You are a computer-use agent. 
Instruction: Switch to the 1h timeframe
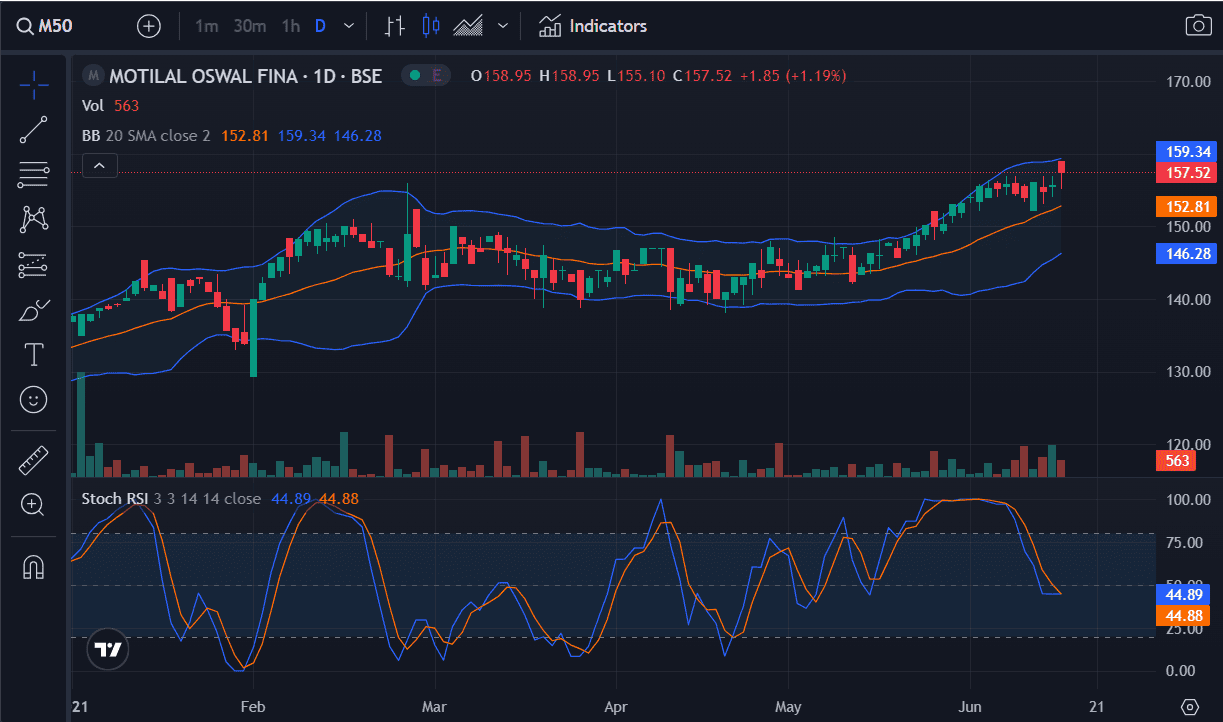click(290, 26)
